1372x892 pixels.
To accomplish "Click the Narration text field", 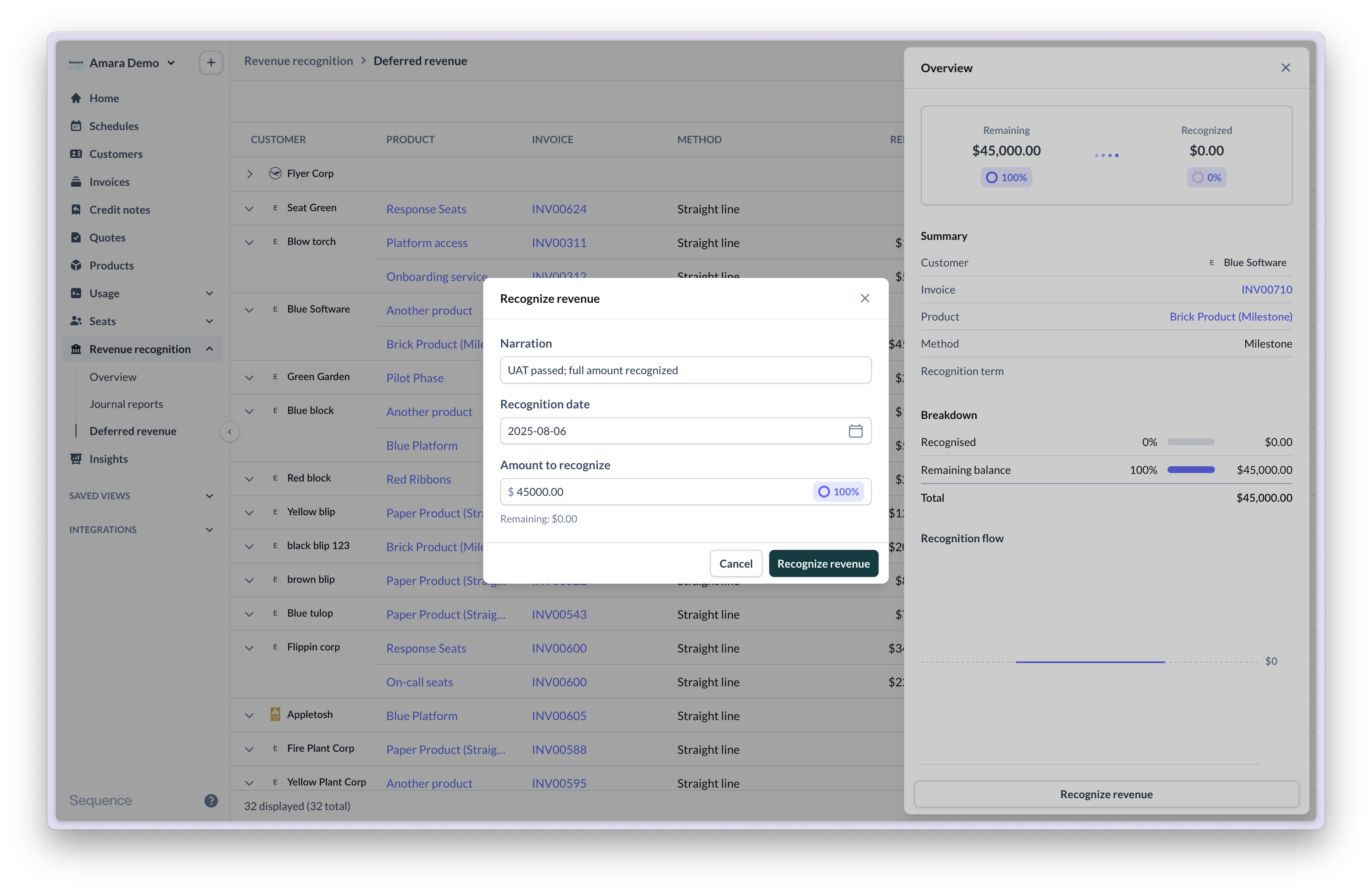I will click(686, 370).
